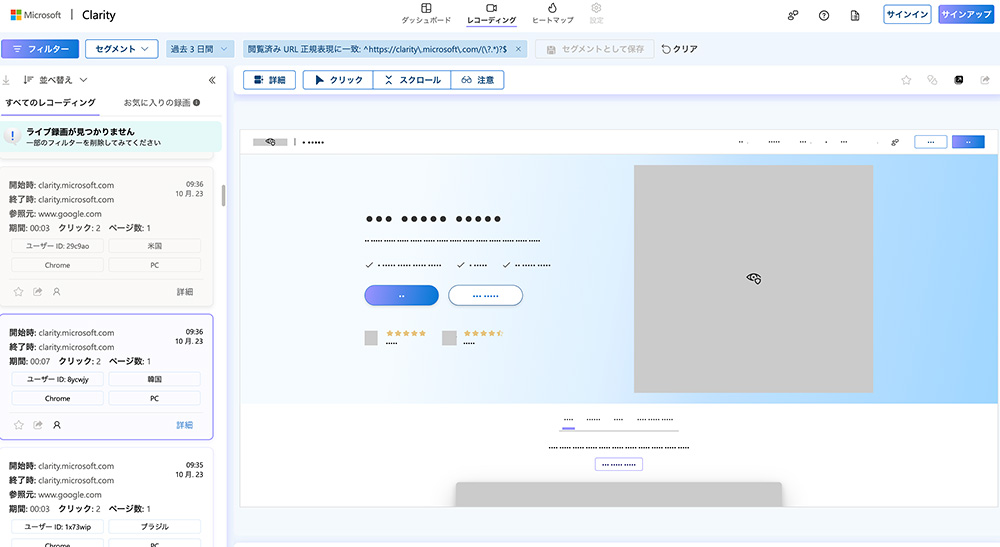Toggle the クリック (Click) view mode

(x=338, y=80)
